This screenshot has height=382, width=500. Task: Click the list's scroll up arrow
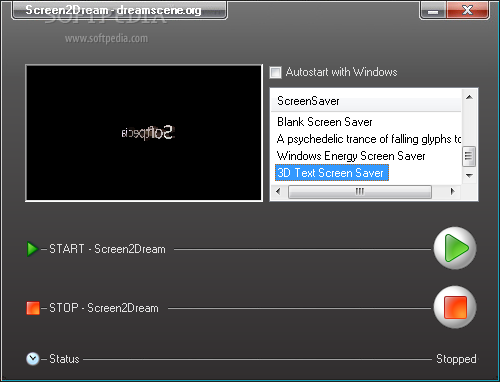(469, 97)
